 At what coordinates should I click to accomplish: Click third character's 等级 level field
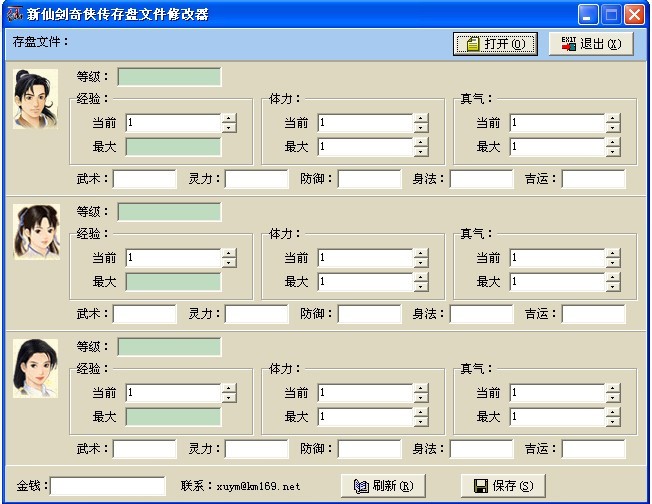point(169,347)
